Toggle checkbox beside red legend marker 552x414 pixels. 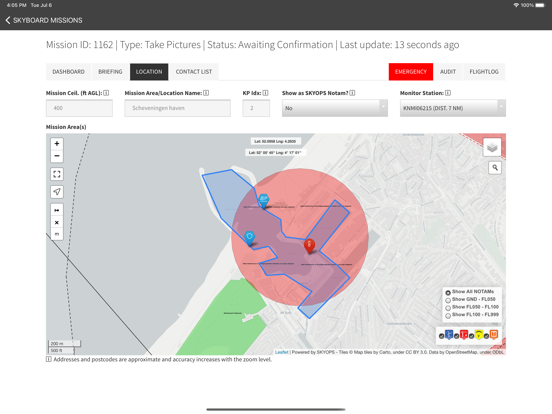457,336
